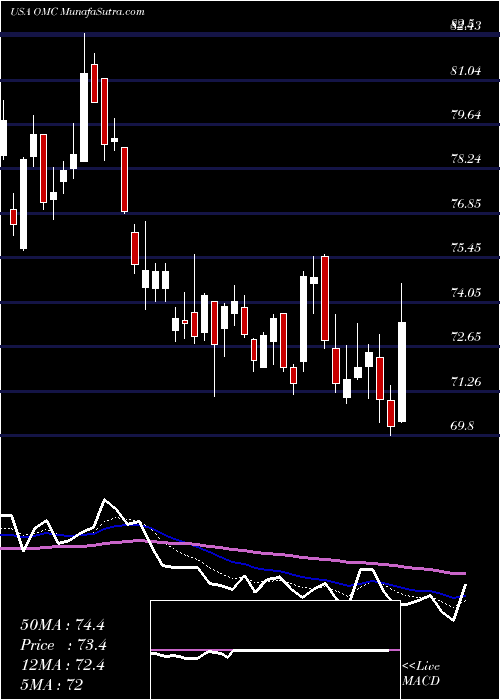The width and height of the screenshot is (500, 700).
Task: Click the '<<Live MACD' label
Action: tap(421, 673)
